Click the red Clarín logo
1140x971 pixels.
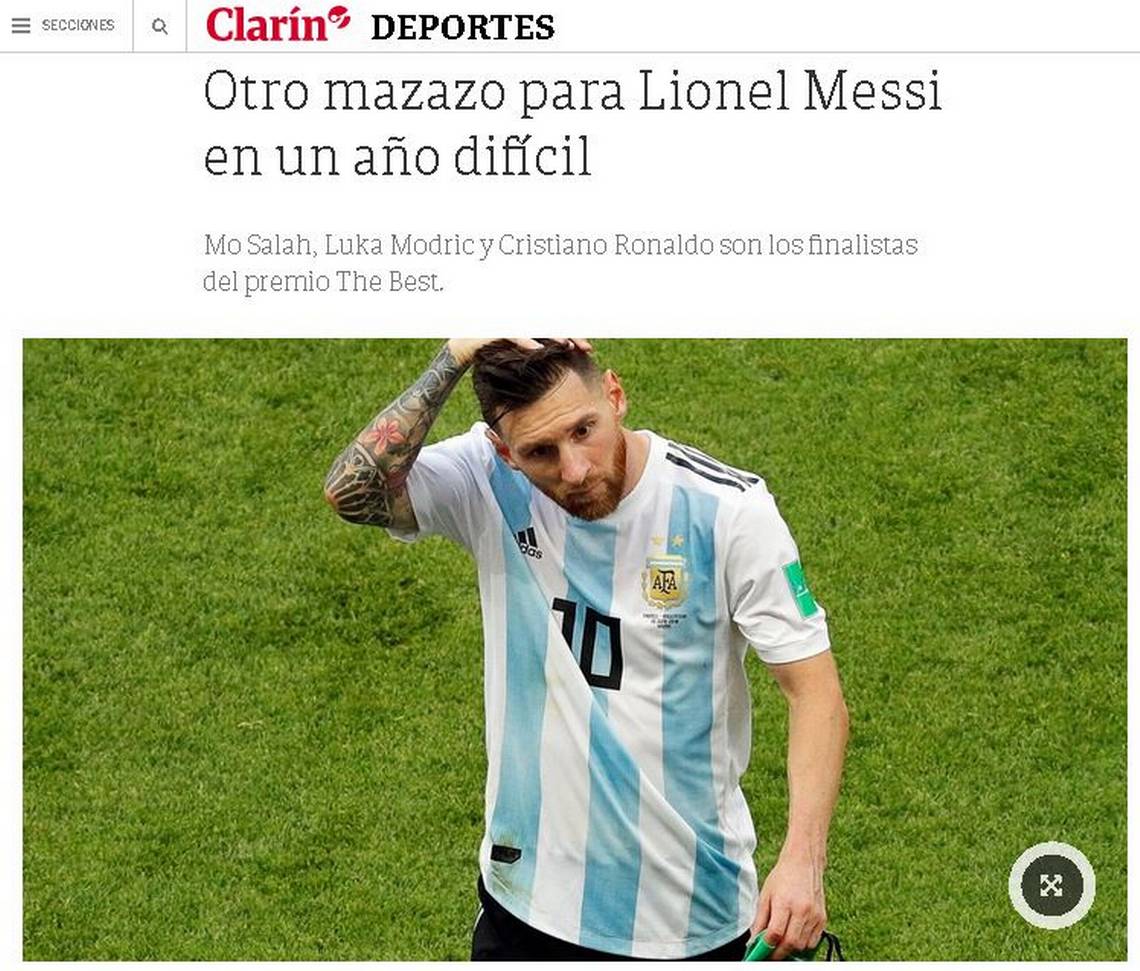pyautogui.click(x=266, y=25)
